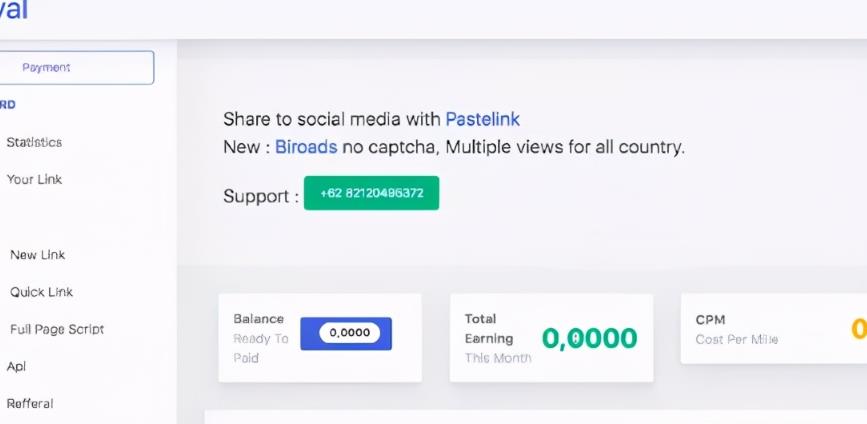
Task: Click the green 0,0000 total earning value
Action: click(x=589, y=338)
